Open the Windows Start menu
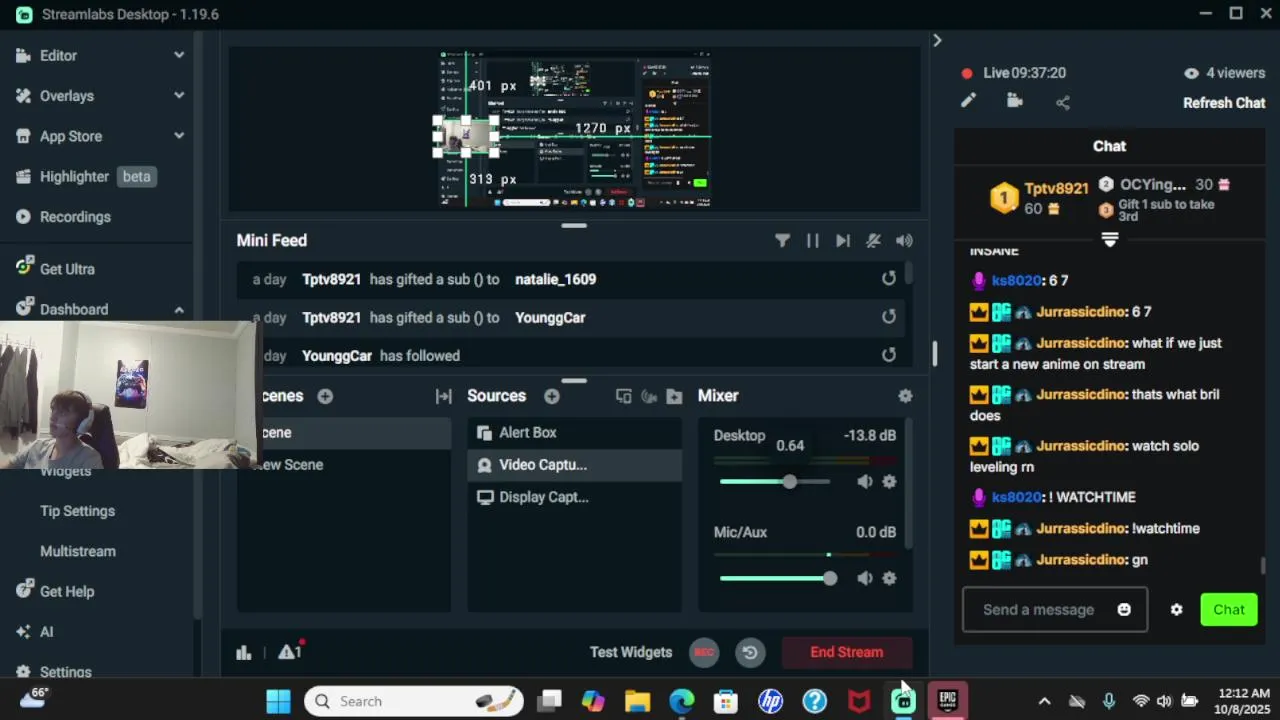Image resolution: width=1280 pixels, height=720 pixels. click(x=278, y=701)
